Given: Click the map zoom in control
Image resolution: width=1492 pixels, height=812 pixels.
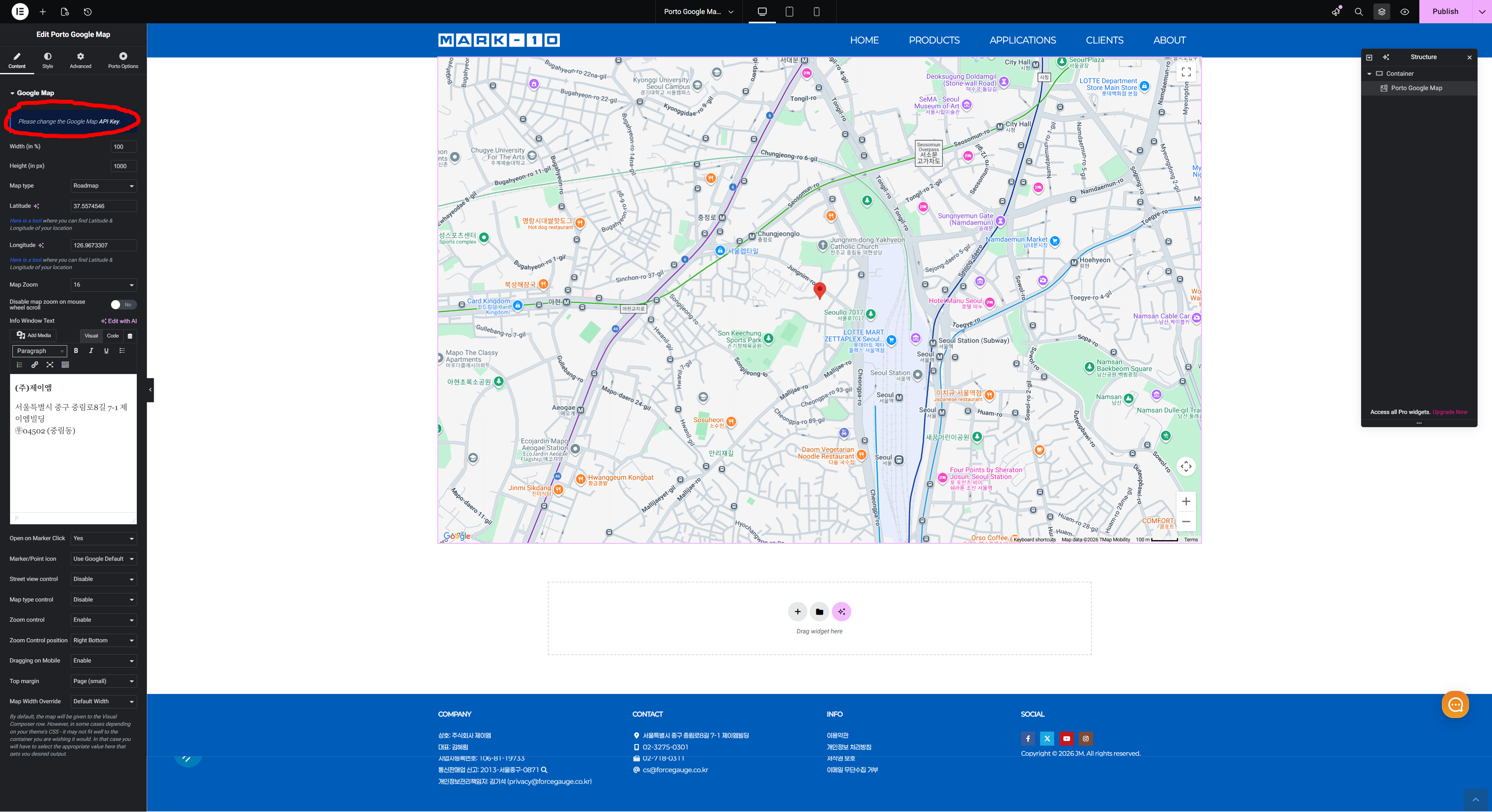Looking at the screenshot, I should [1185, 501].
